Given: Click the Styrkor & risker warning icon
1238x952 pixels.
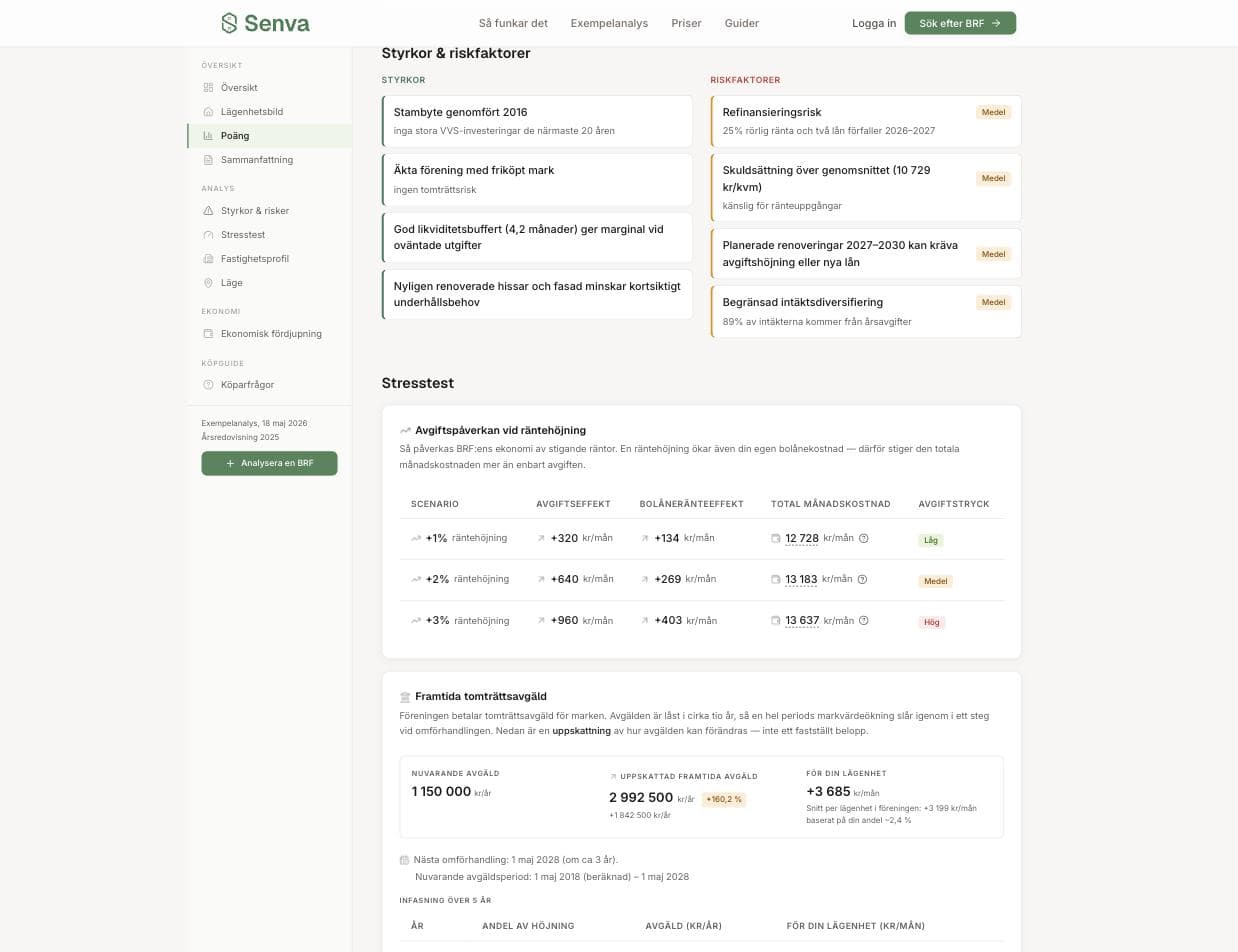Looking at the screenshot, I should pyautogui.click(x=208, y=211).
